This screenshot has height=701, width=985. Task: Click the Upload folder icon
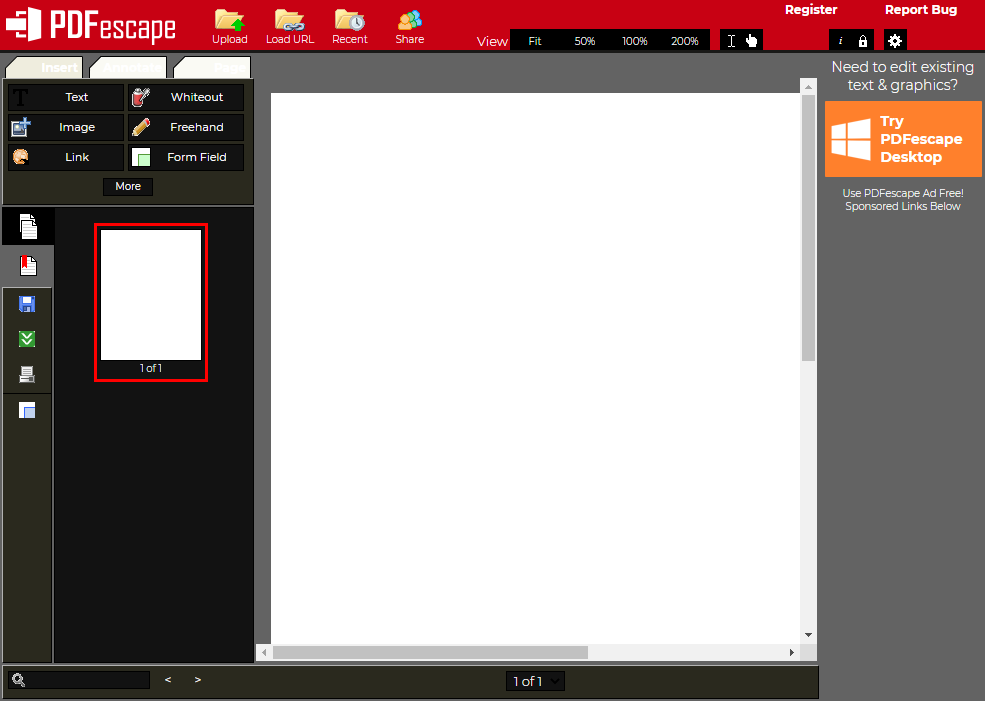[x=229, y=26]
